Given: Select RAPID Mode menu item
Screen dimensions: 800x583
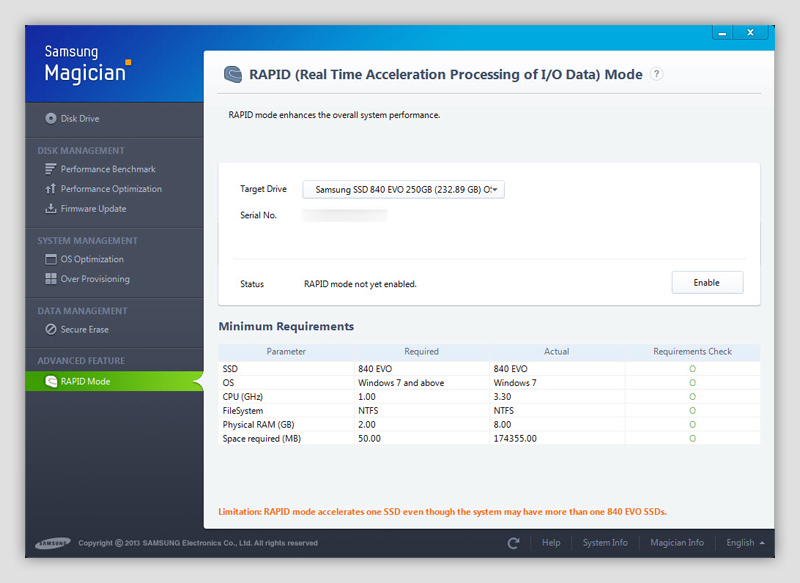Looking at the screenshot, I should pos(114,381).
